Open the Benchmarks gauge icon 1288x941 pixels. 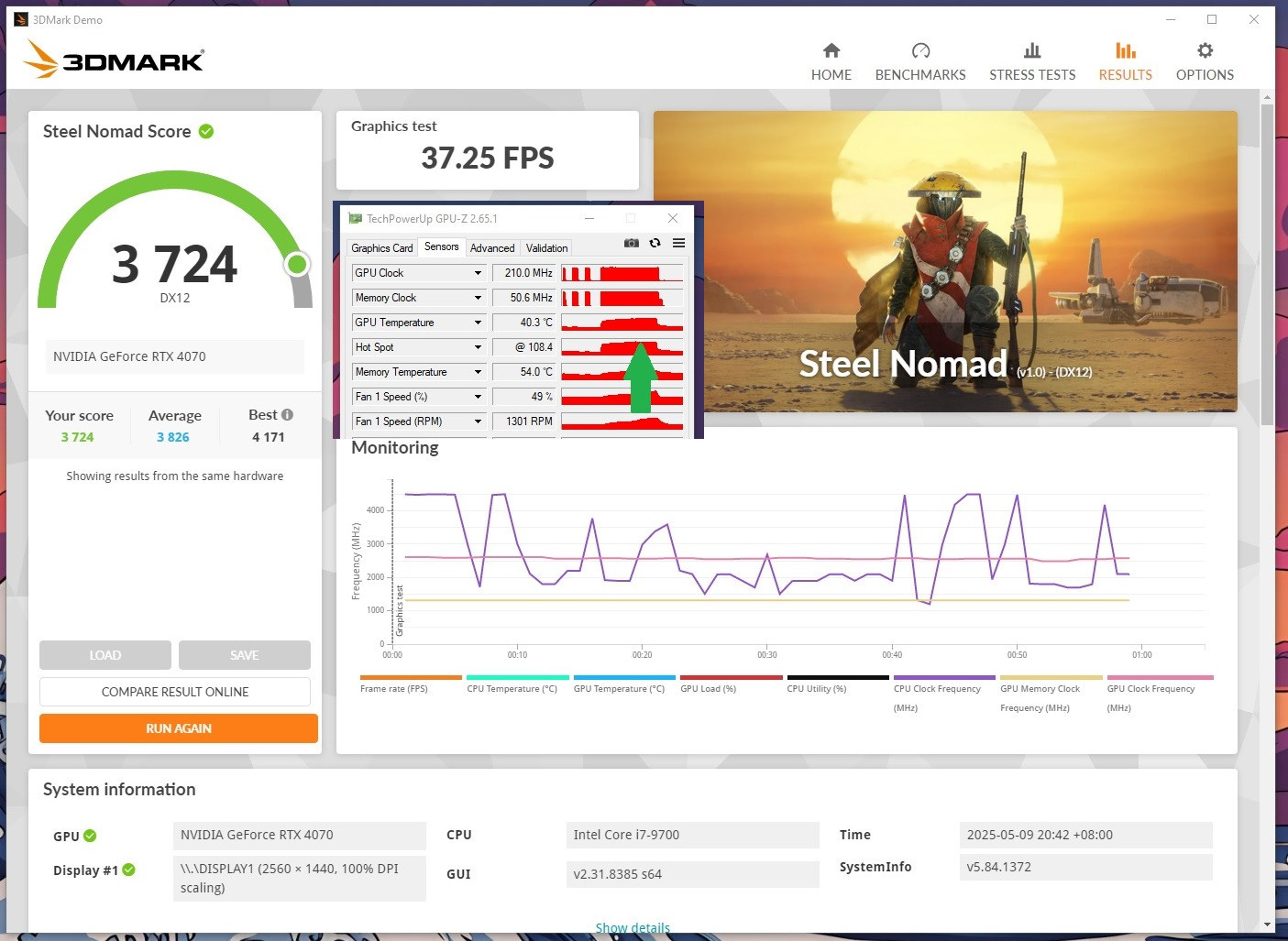point(920,51)
